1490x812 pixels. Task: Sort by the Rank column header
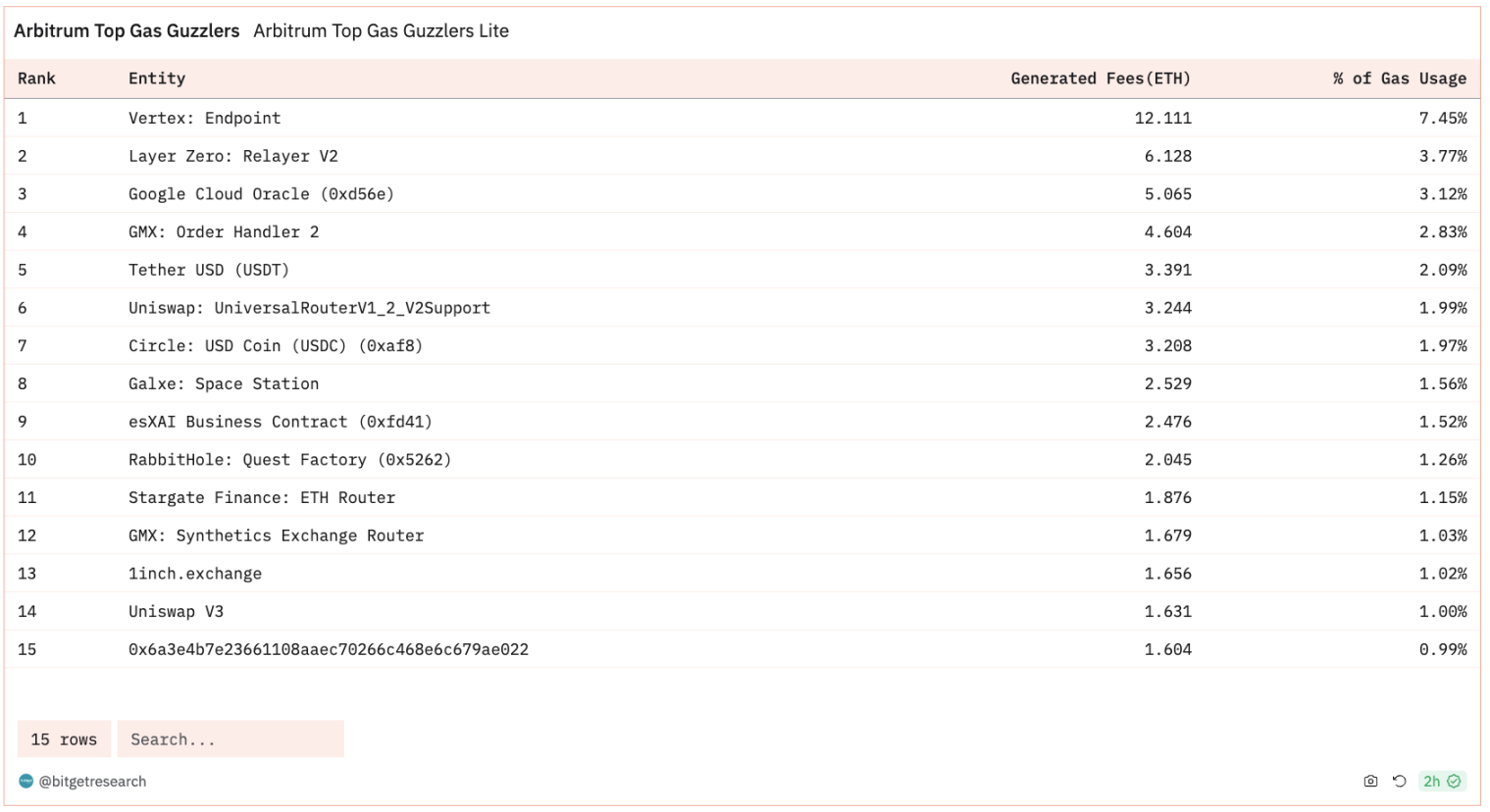click(36, 78)
